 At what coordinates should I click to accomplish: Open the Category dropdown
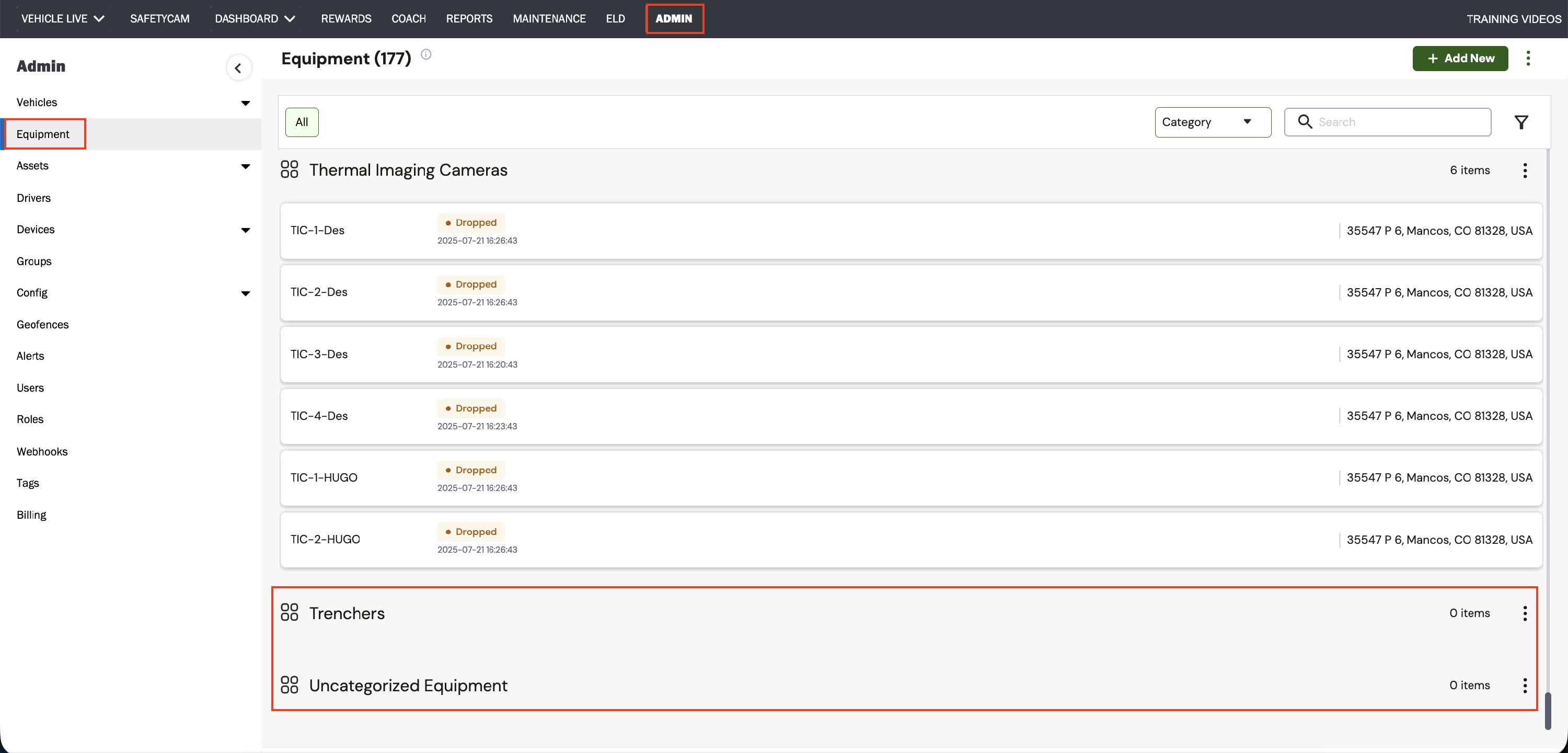1212,122
